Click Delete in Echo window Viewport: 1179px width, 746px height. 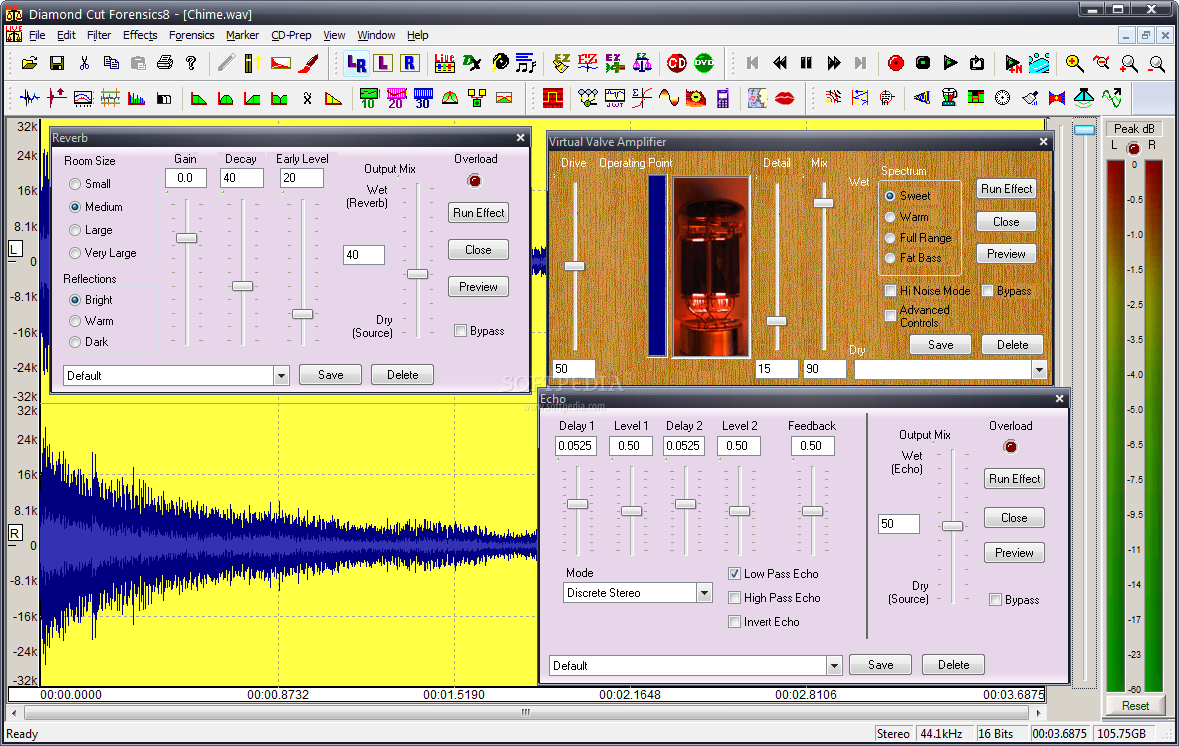953,665
